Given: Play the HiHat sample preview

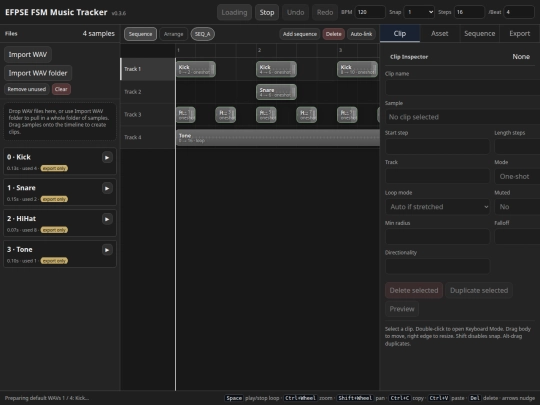Looking at the screenshot, I should point(107,219).
